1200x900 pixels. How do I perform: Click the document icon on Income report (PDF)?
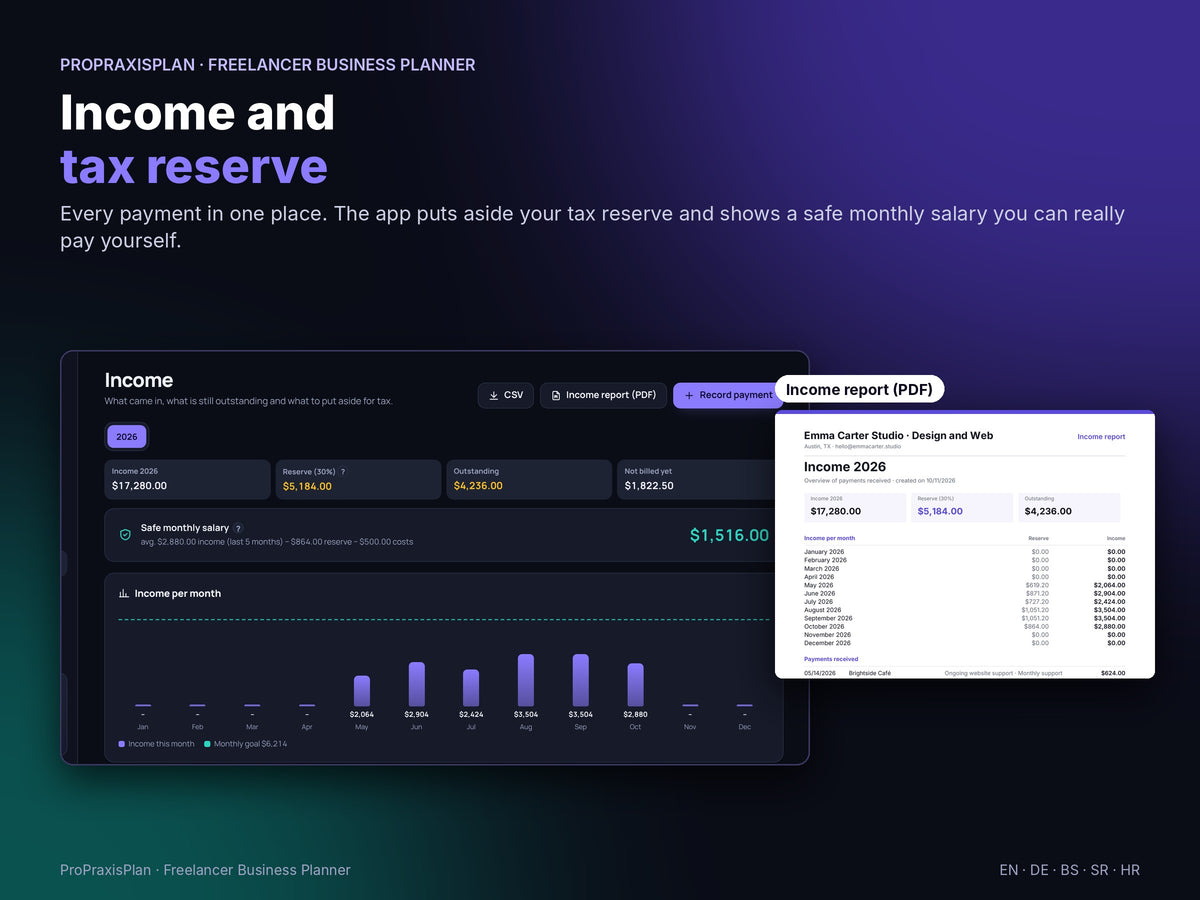click(556, 395)
